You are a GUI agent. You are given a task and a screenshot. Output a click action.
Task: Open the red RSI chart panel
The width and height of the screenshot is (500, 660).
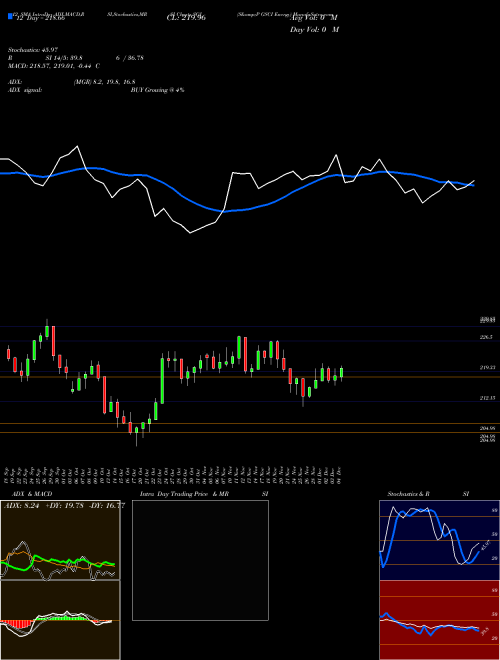point(440,620)
